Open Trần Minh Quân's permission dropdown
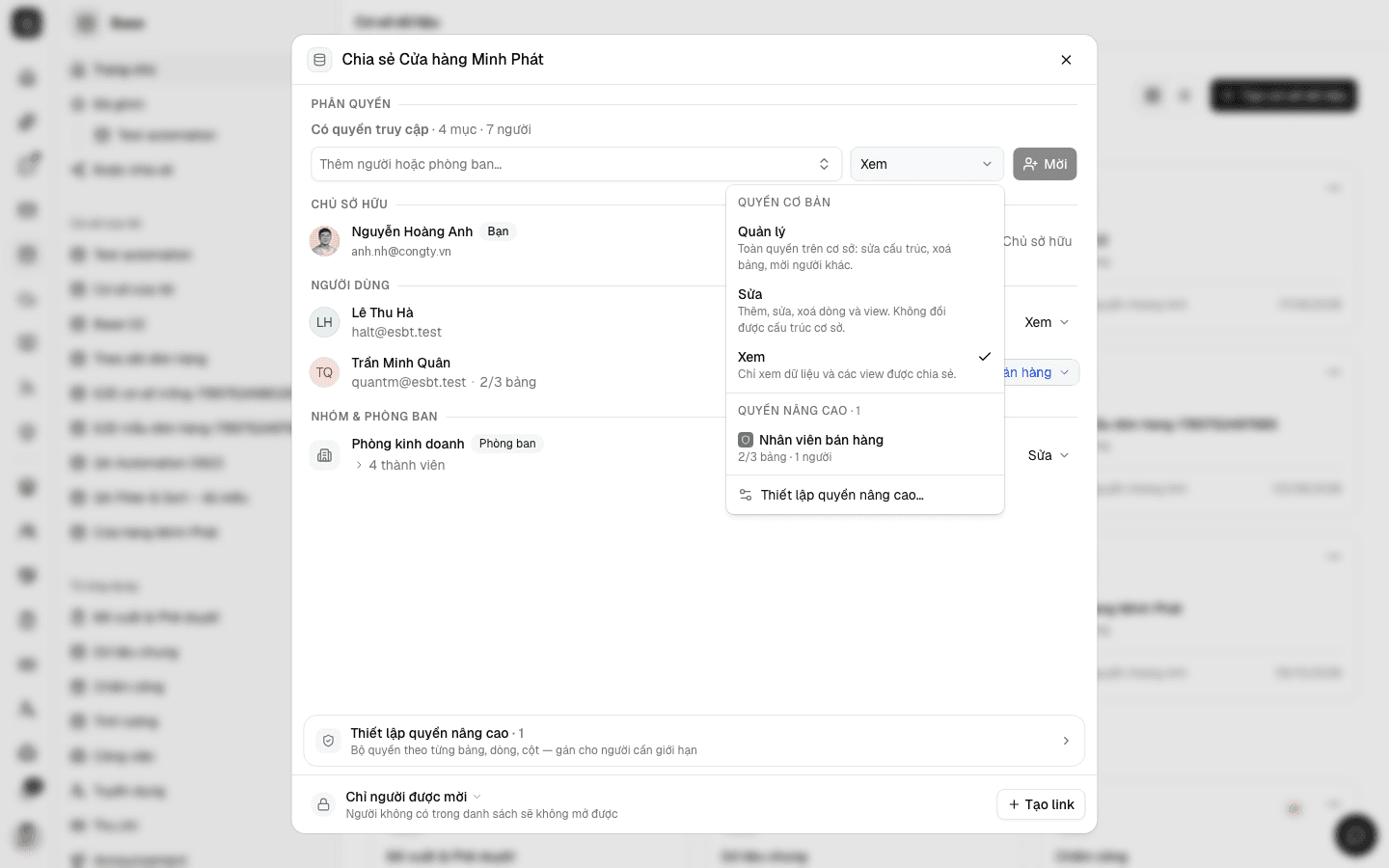 [x=1042, y=372]
